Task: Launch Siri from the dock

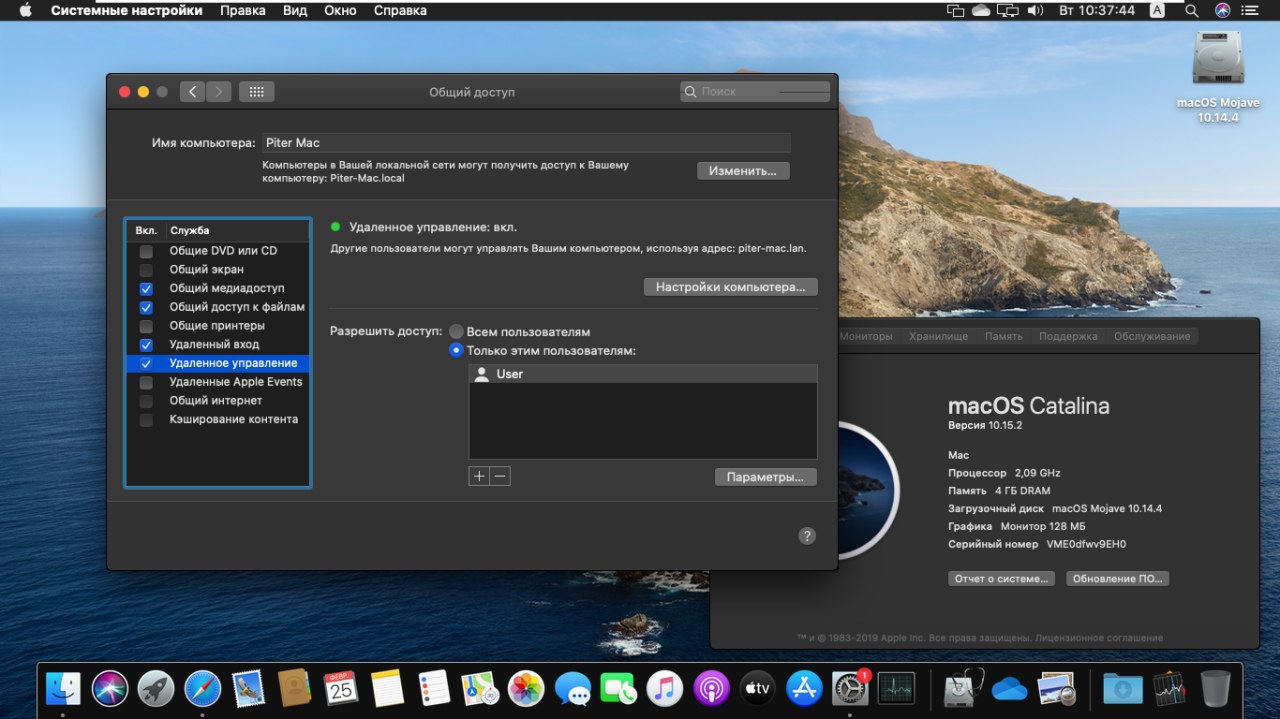Action: pos(110,688)
